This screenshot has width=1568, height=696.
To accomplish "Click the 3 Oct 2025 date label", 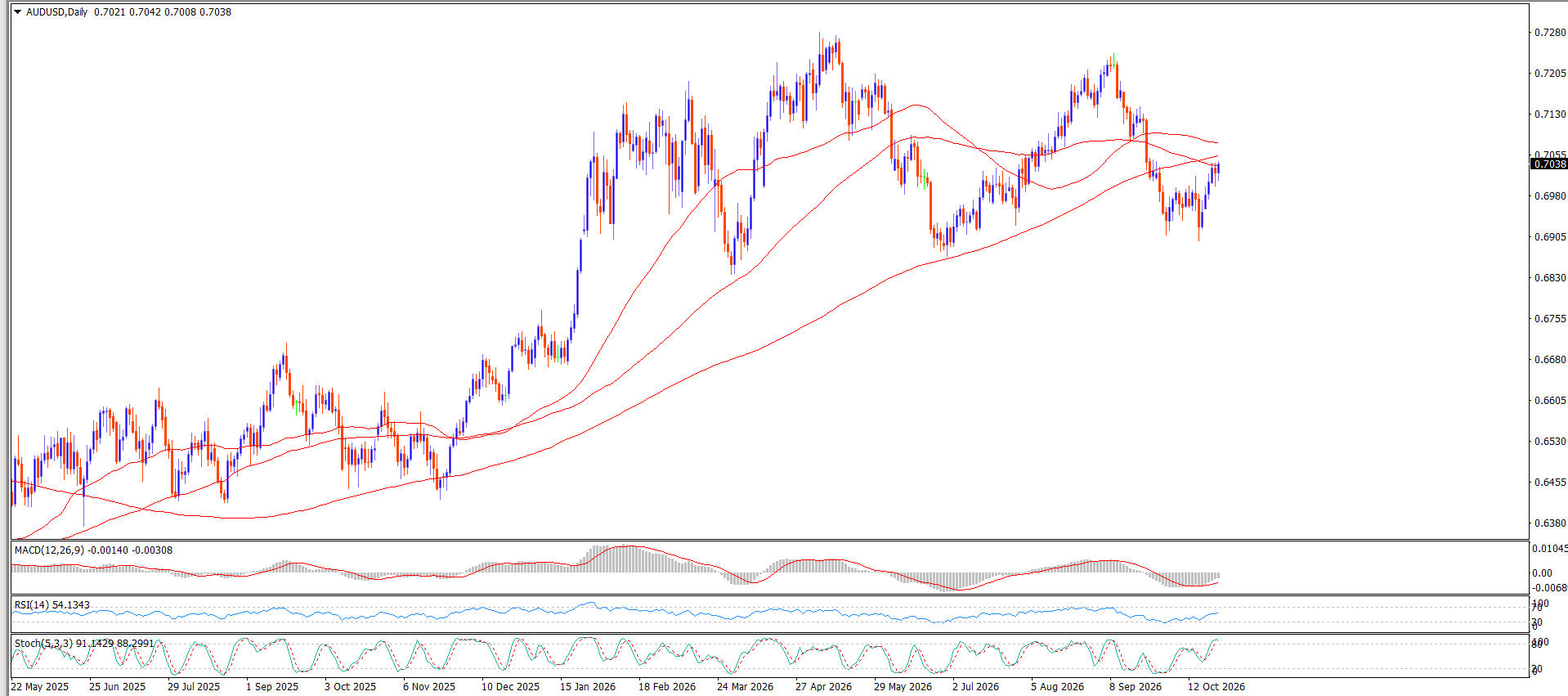I will (351, 687).
